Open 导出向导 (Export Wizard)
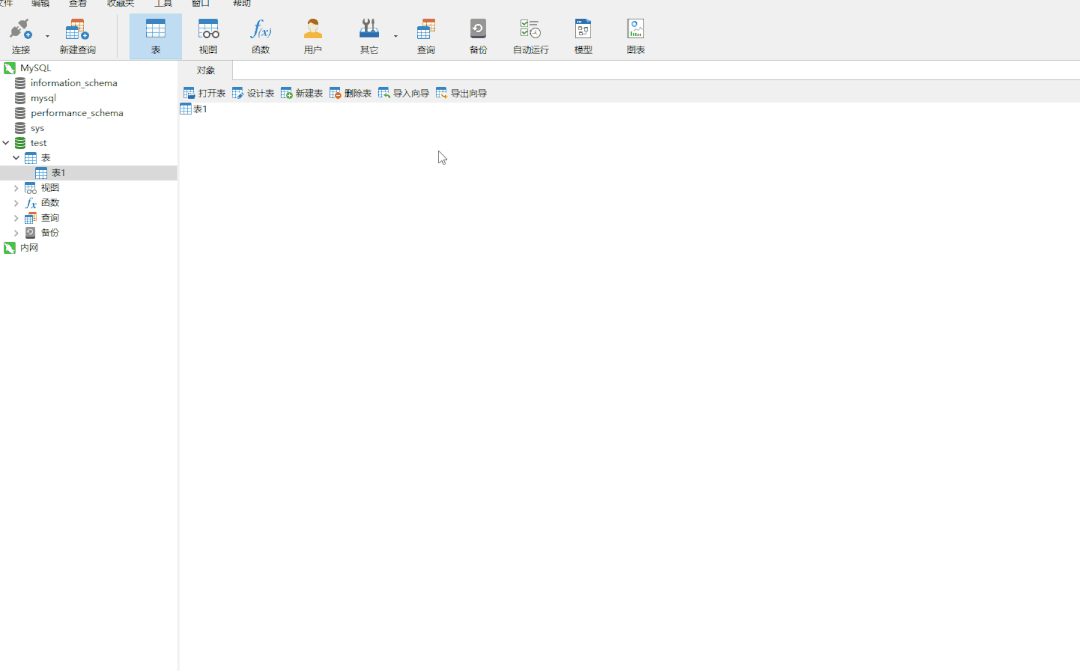 461,93
